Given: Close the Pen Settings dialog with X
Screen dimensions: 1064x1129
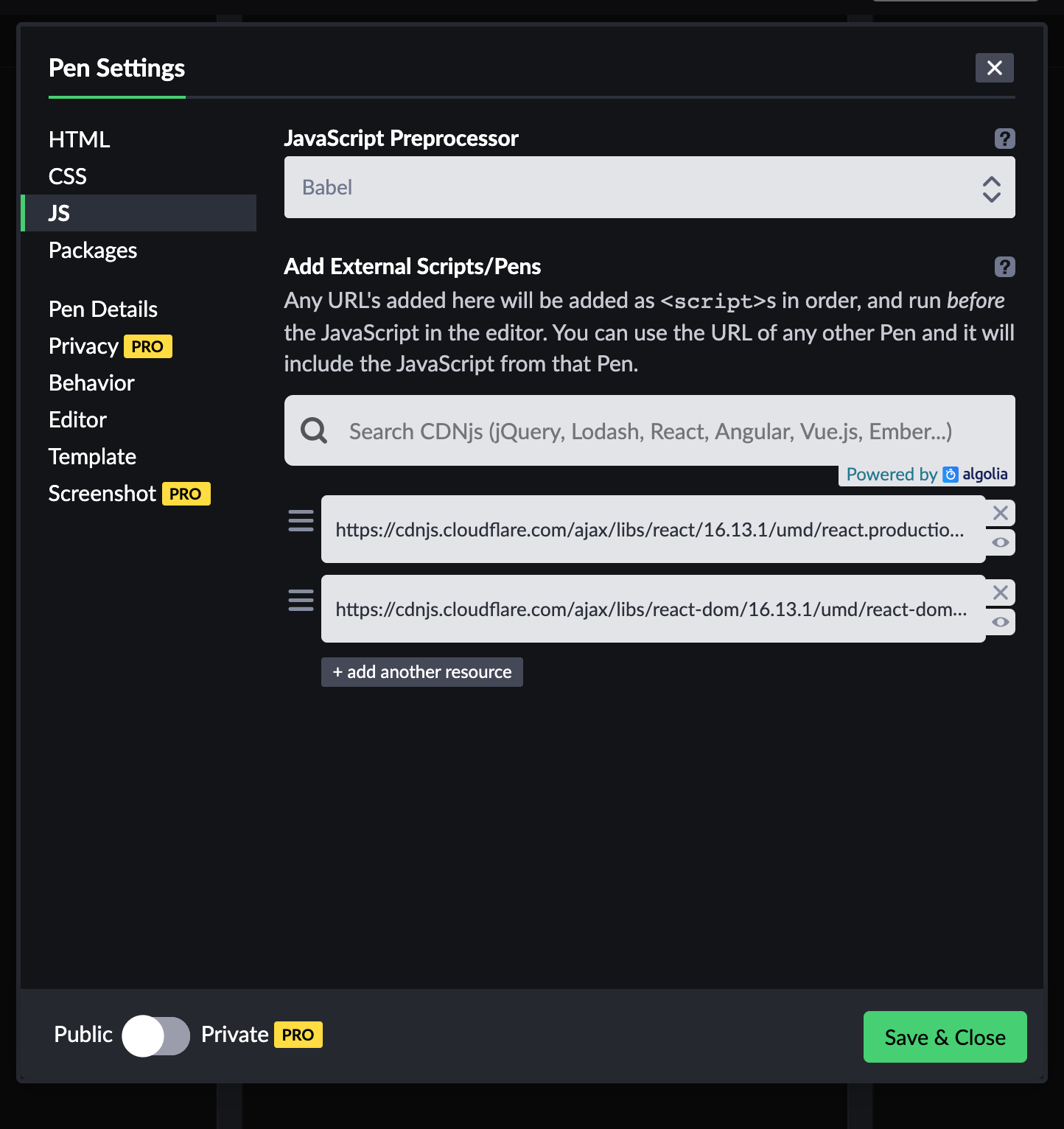Looking at the screenshot, I should (994, 68).
